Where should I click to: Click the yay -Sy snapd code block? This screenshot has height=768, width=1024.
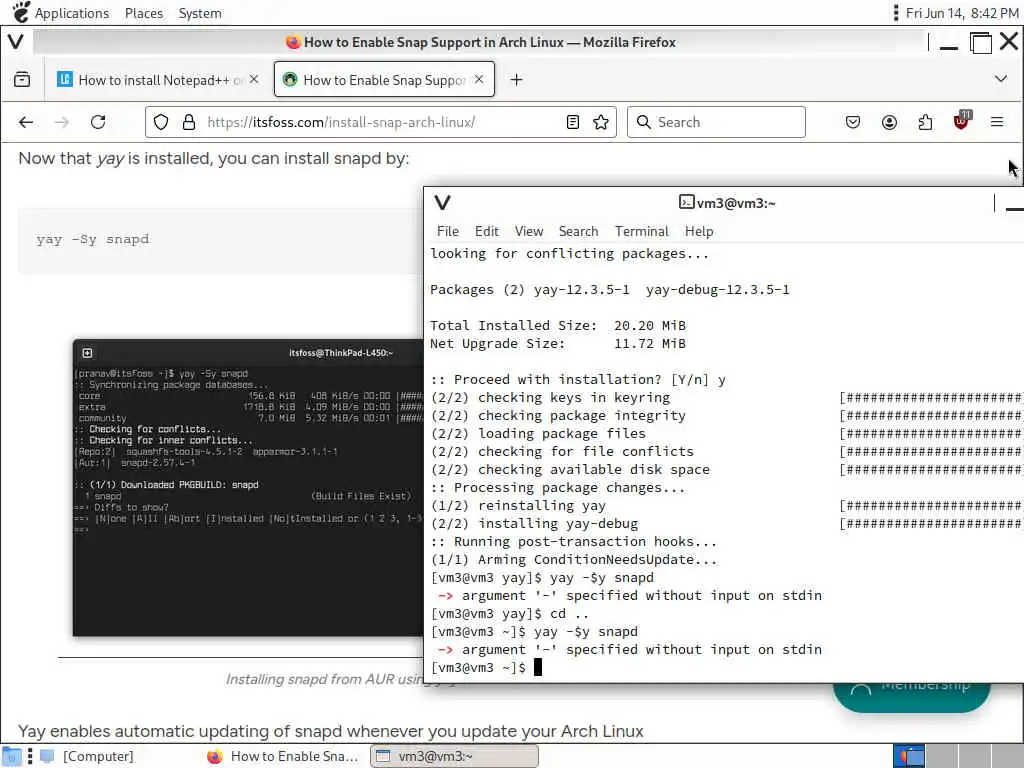pos(220,240)
